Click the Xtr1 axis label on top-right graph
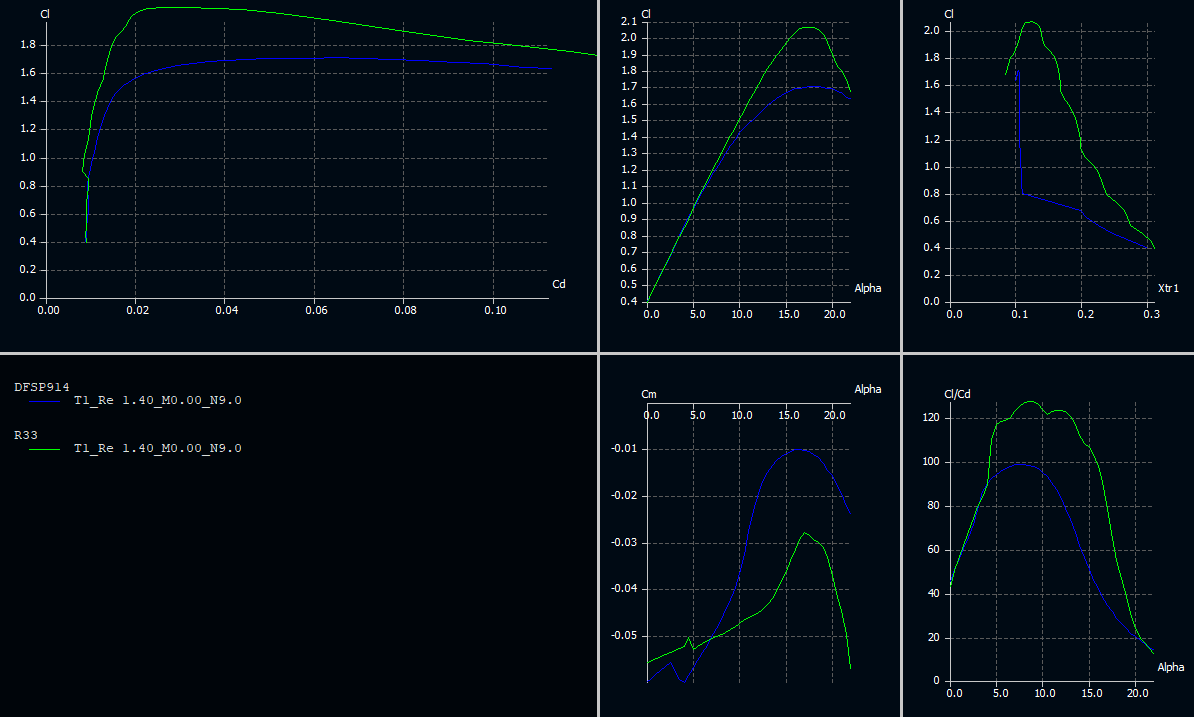The image size is (1194, 717). tap(1169, 288)
